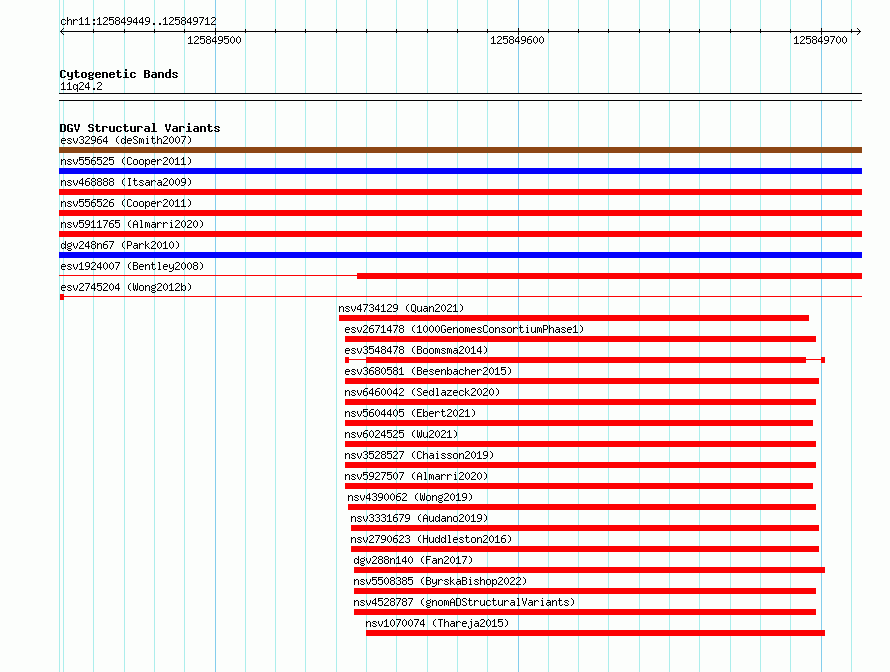Open nsv3331679 (Audano2019) label
This screenshot has width=890, height=672.
[419, 518]
